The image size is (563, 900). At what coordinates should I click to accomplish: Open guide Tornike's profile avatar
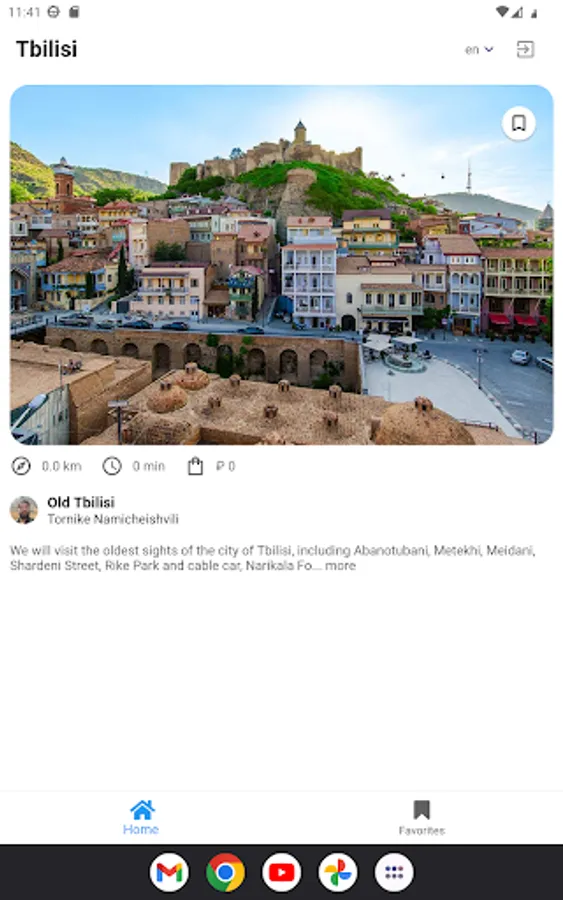click(x=24, y=510)
